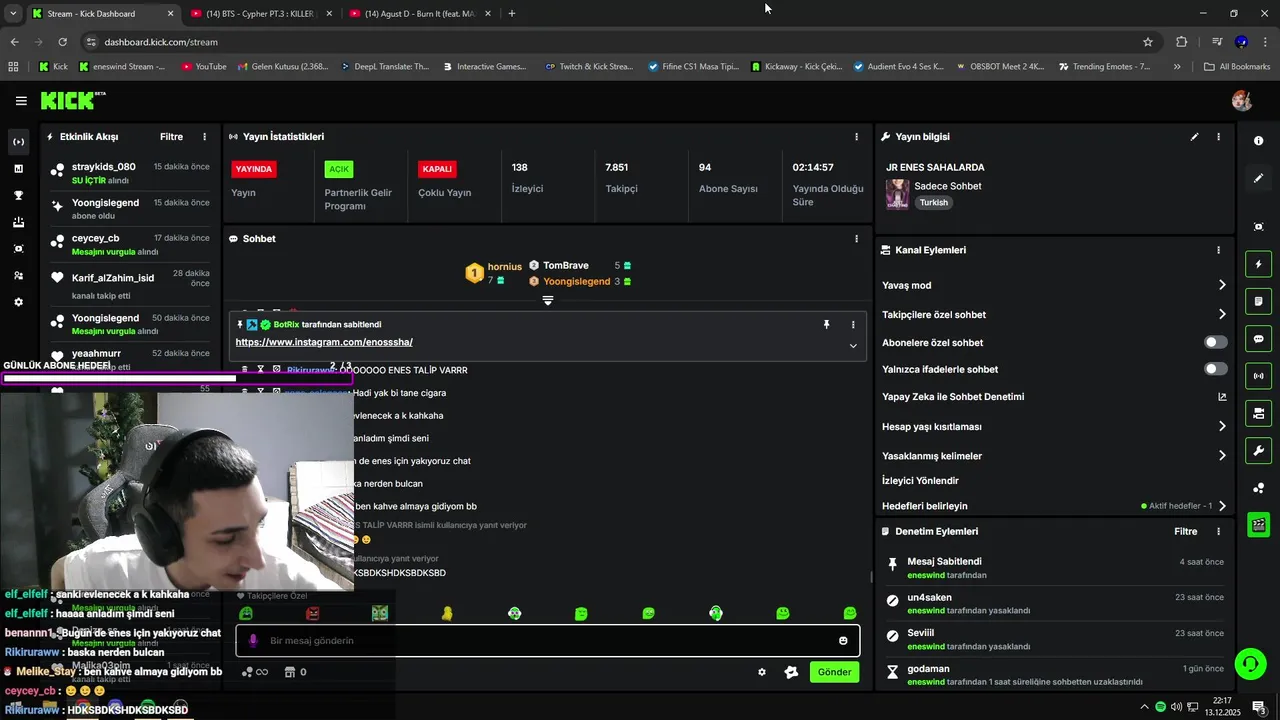This screenshot has width=1280, height=720.
Task: Open the analytics chart icon in sidebar
Action: tap(18, 169)
